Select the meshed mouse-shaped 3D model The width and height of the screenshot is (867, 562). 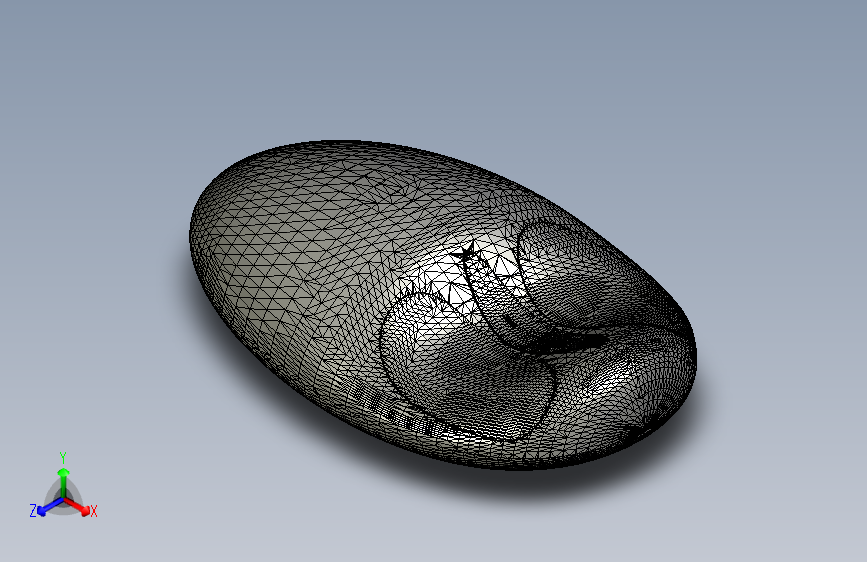[443, 304]
